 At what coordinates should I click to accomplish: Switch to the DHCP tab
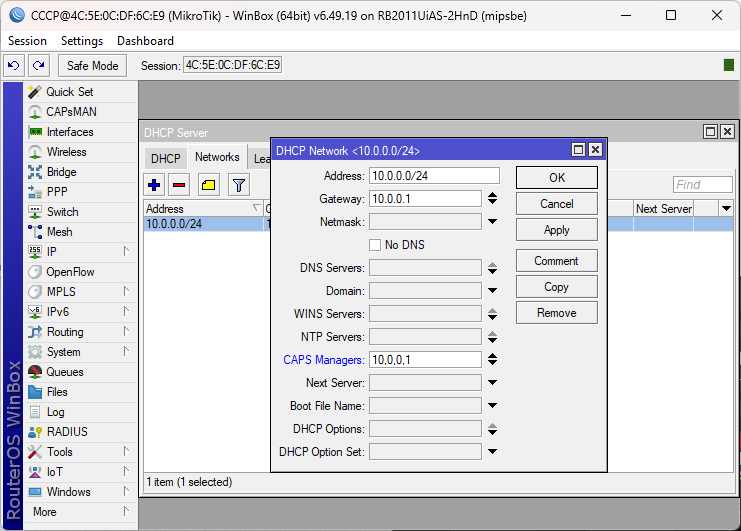[x=165, y=158]
